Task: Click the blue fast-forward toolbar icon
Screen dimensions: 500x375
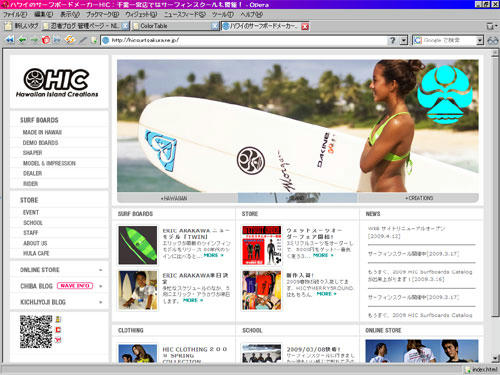Action: (x=57, y=40)
